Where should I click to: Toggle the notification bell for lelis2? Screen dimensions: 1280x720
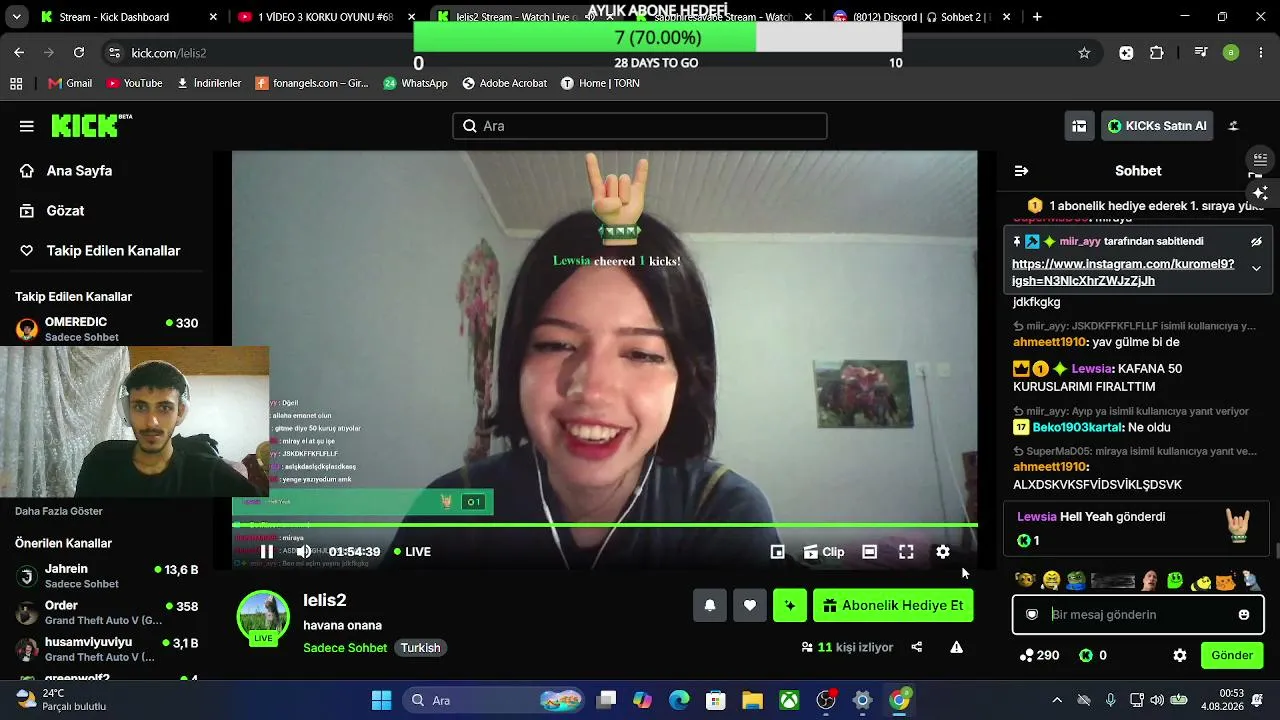pyautogui.click(x=710, y=605)
